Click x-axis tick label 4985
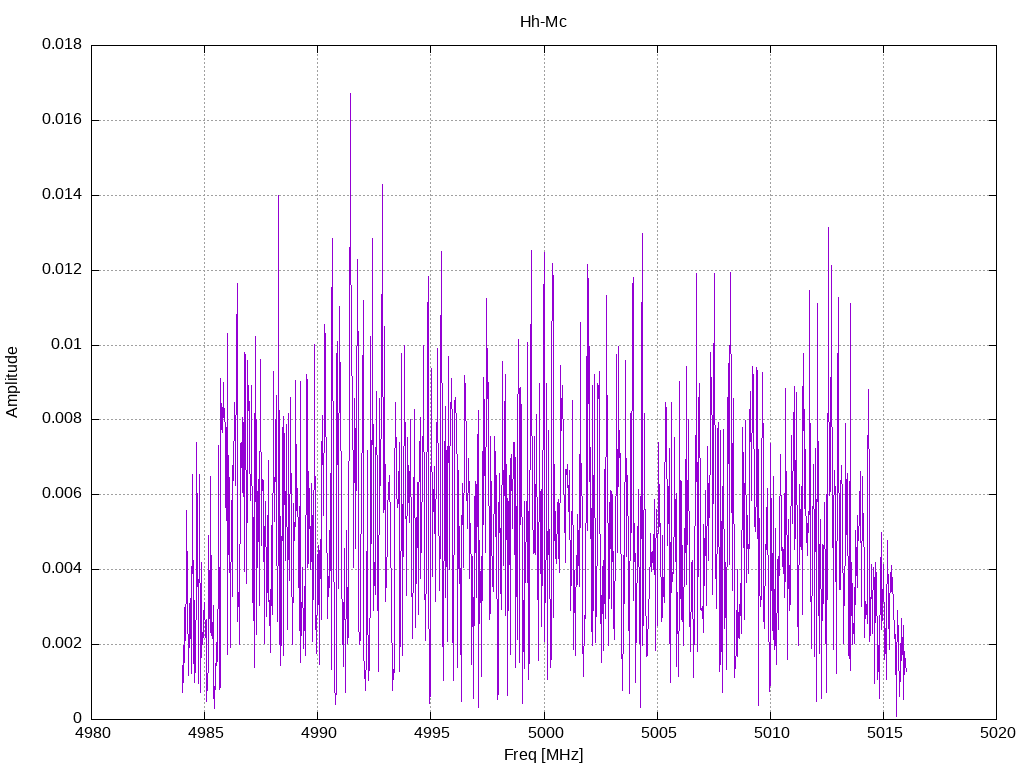 [205, 733]
